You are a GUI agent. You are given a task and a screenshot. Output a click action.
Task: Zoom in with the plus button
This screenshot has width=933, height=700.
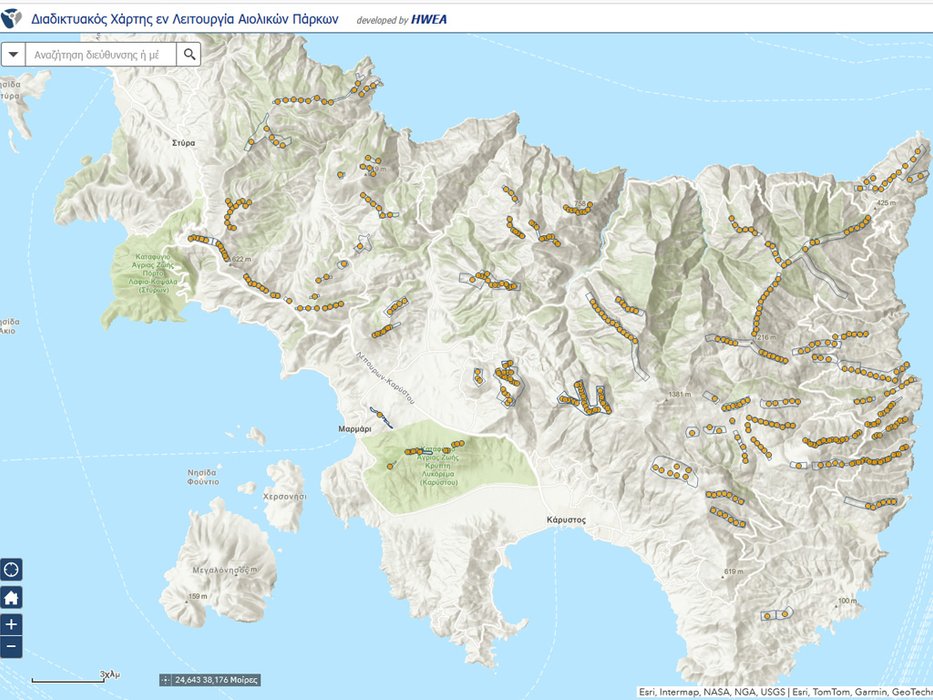pos(12,623)
